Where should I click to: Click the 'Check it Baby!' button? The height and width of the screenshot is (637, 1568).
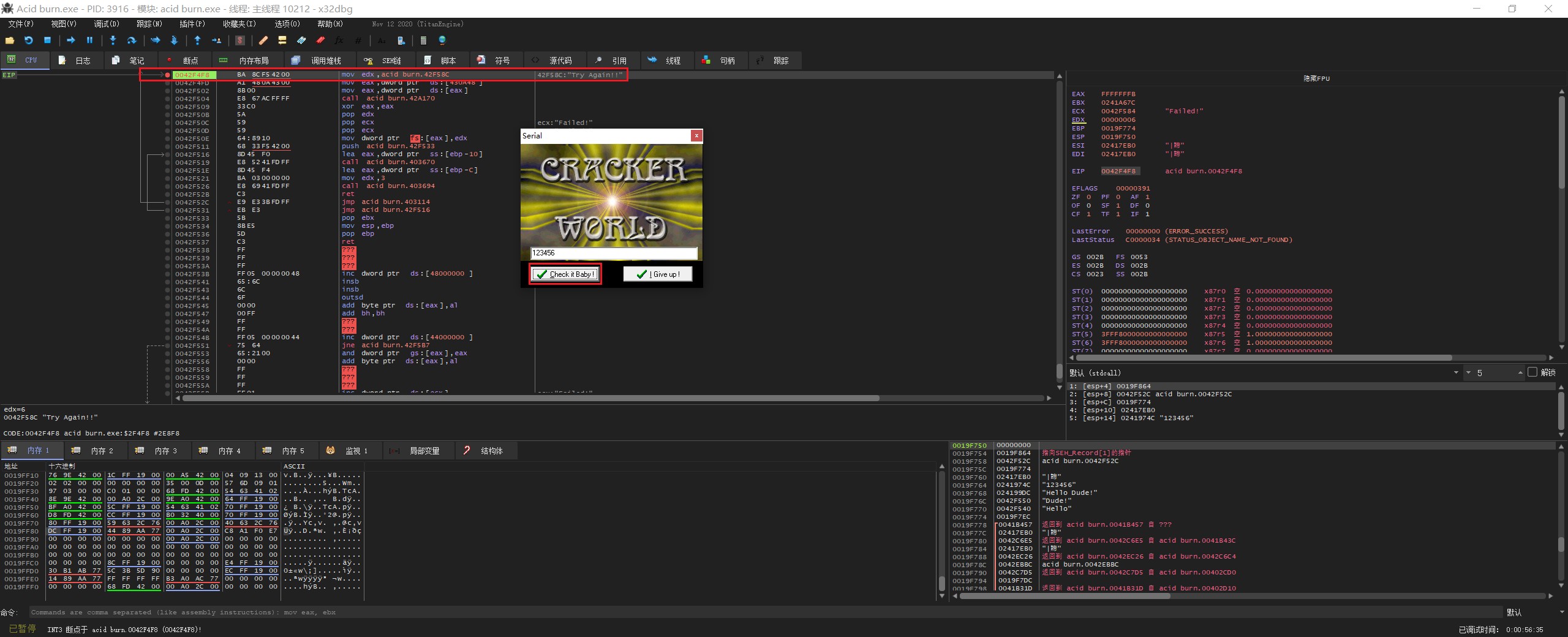pos(565,274)
